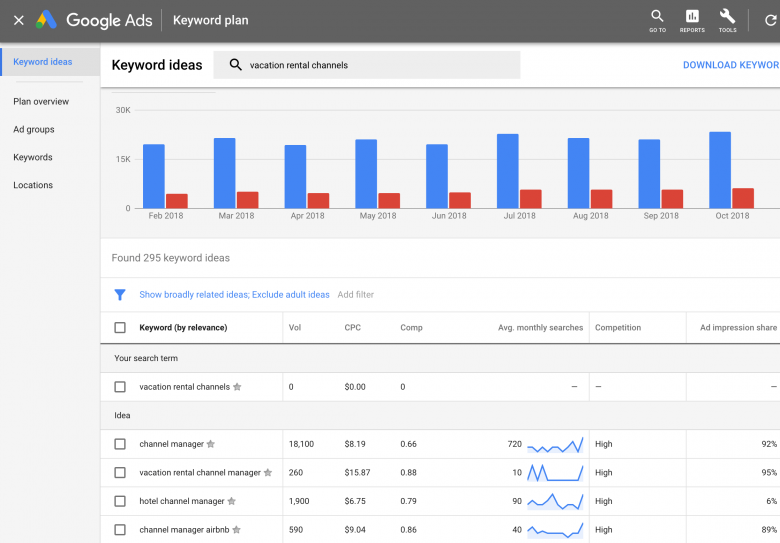Click the CPC column header
The width and height of the screenshot is (780, 543).
[353, 328]
